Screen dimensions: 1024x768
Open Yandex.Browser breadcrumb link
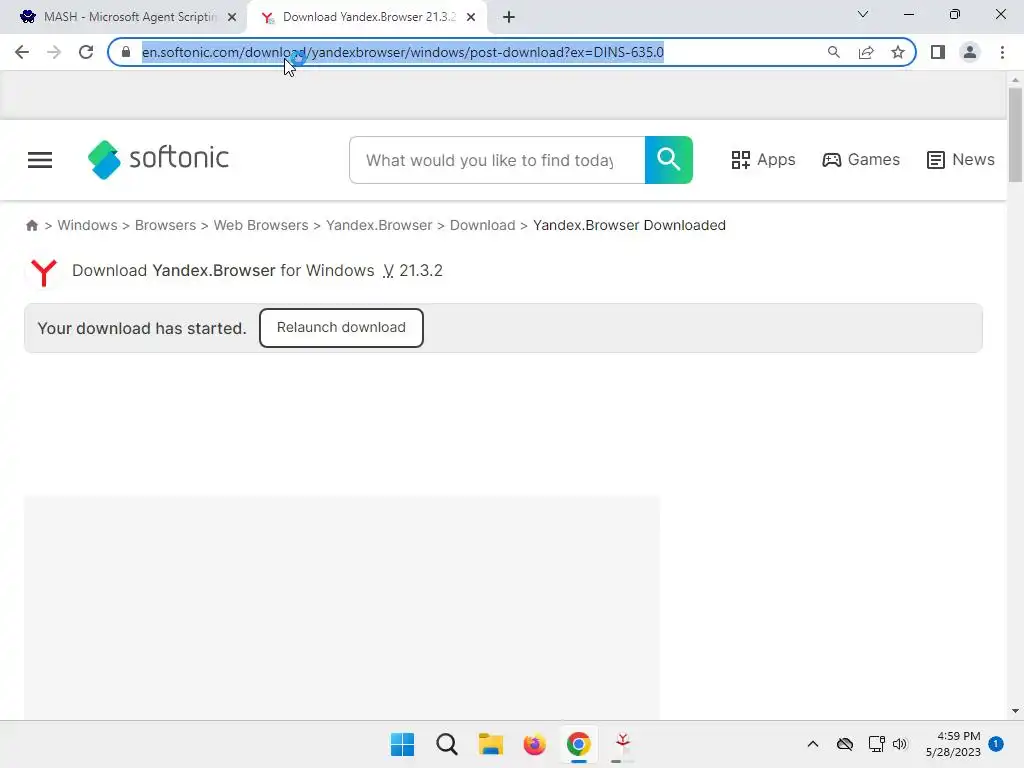(379, 225)
